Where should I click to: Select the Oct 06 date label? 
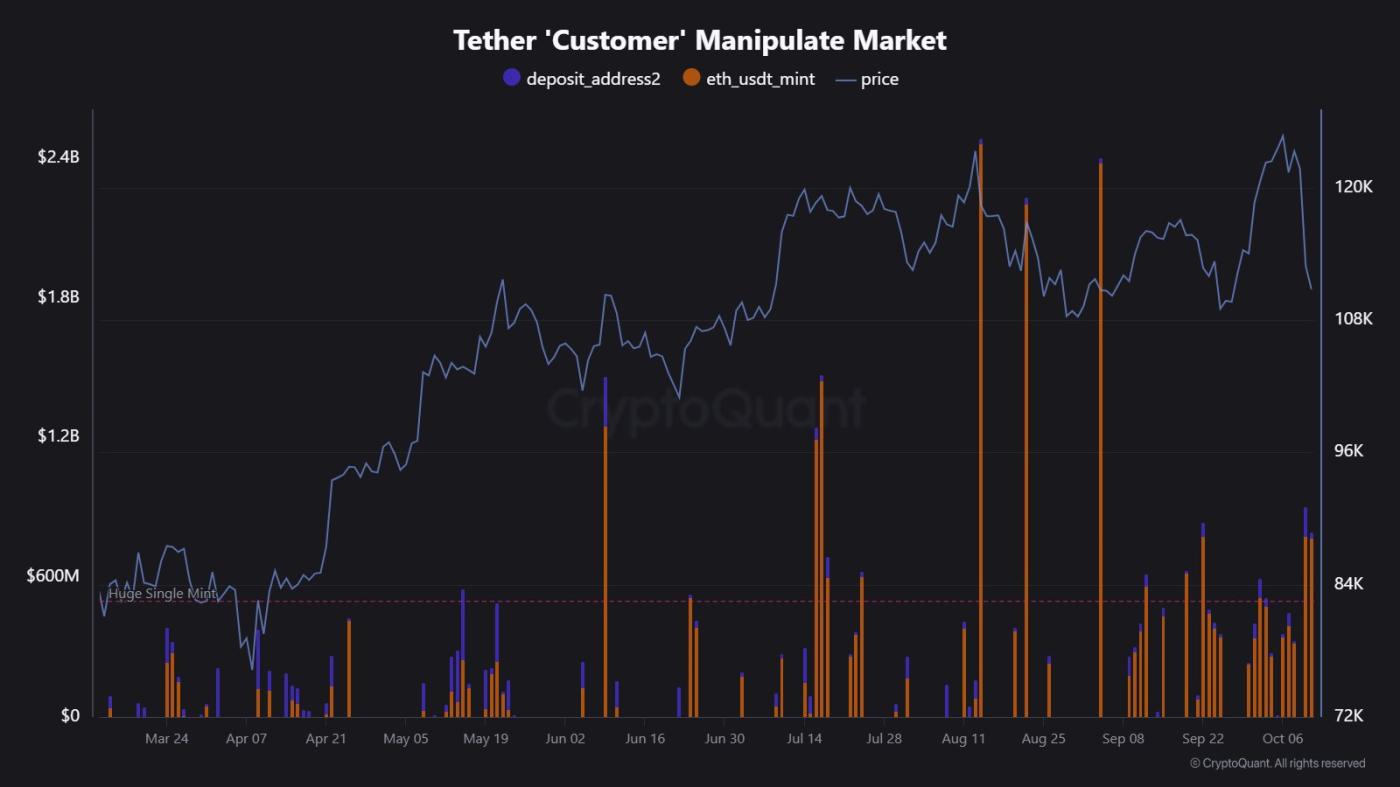click(x=1282, y=739)
